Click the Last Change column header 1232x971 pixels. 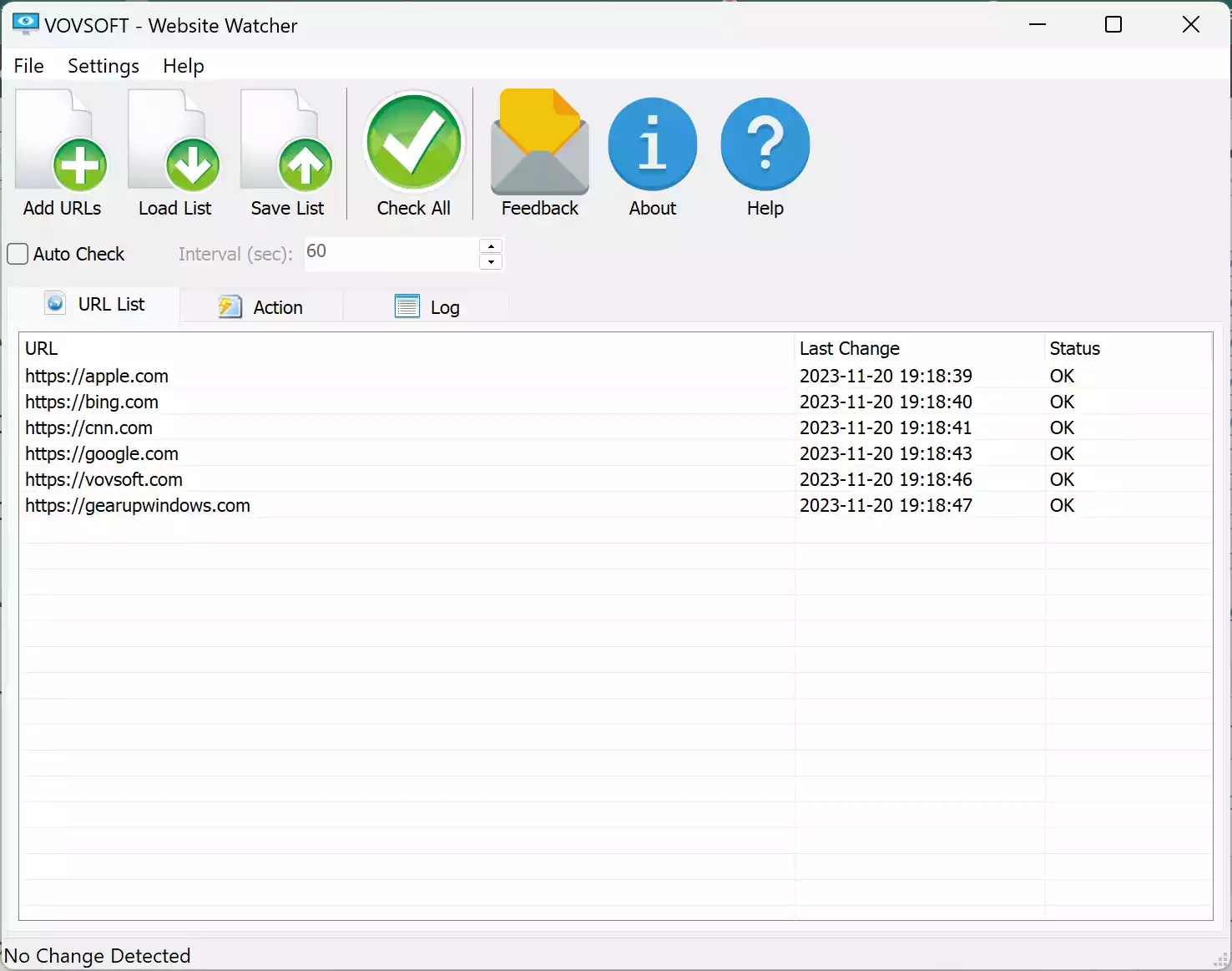pos(920,348)
